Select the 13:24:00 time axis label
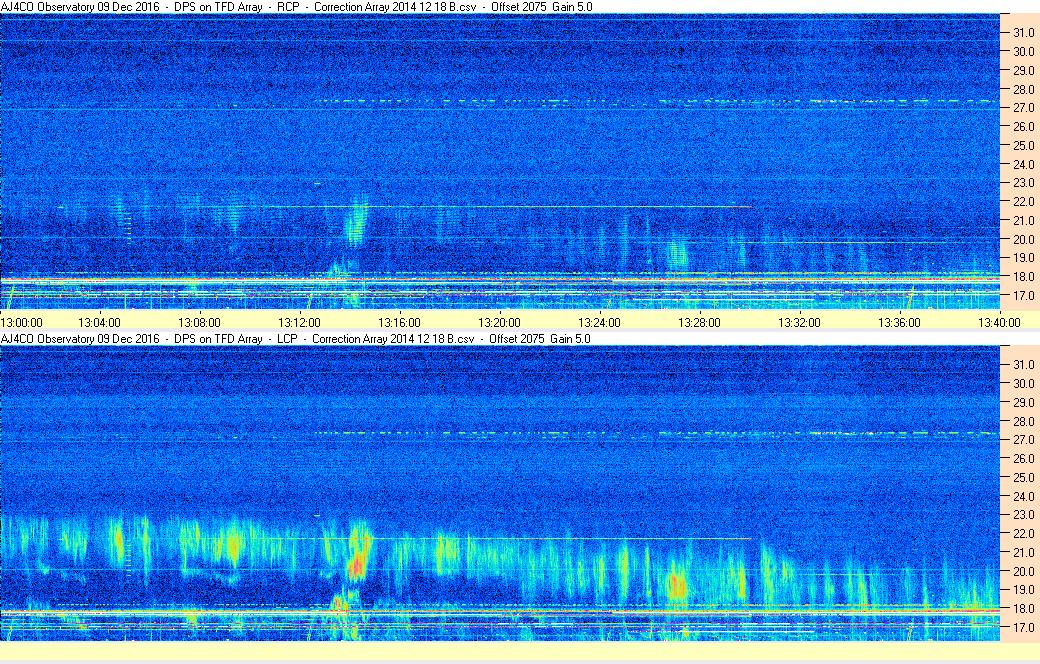1040x664 pixels. pyautogui.click(x=600, y=323)
